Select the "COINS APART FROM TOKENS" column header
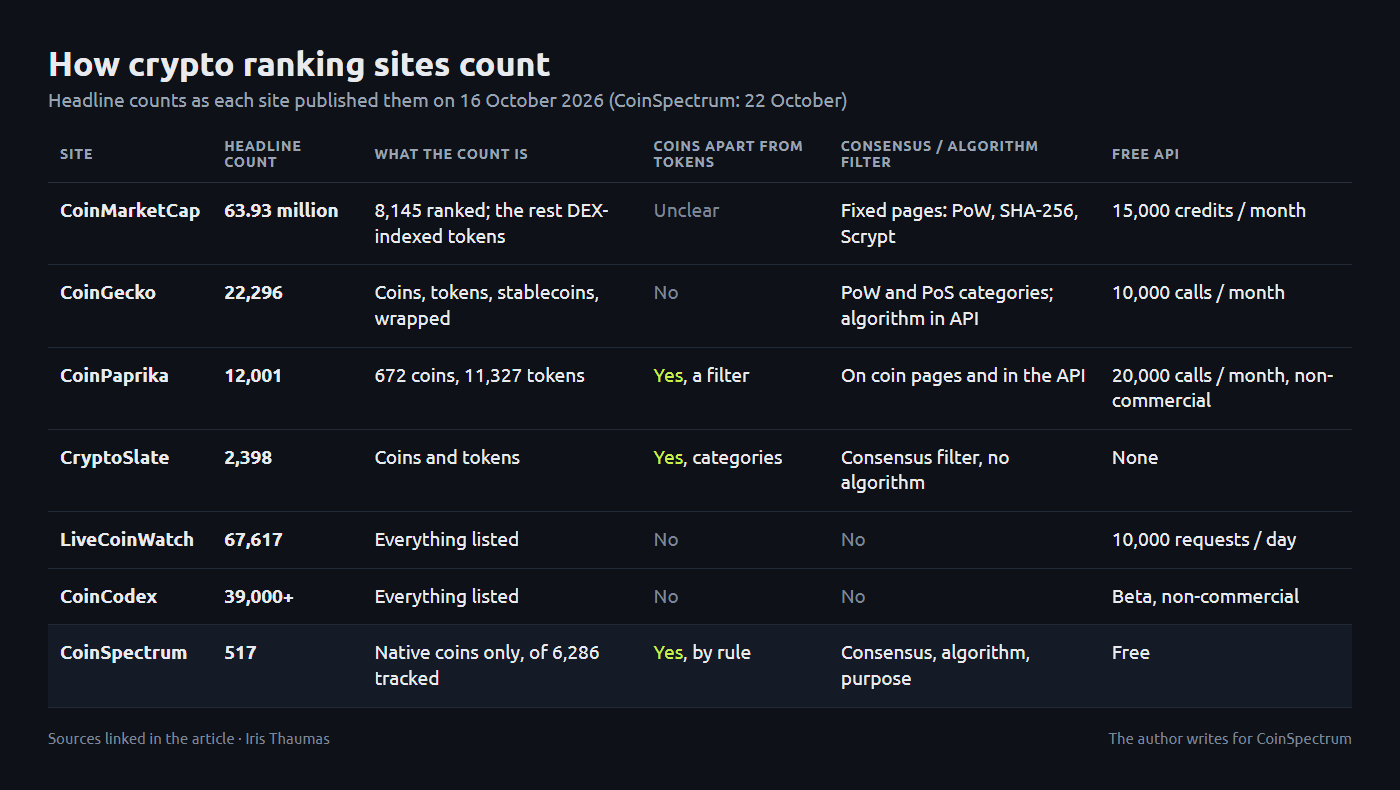Screen dimensions: 1400x790 (728, 154)
